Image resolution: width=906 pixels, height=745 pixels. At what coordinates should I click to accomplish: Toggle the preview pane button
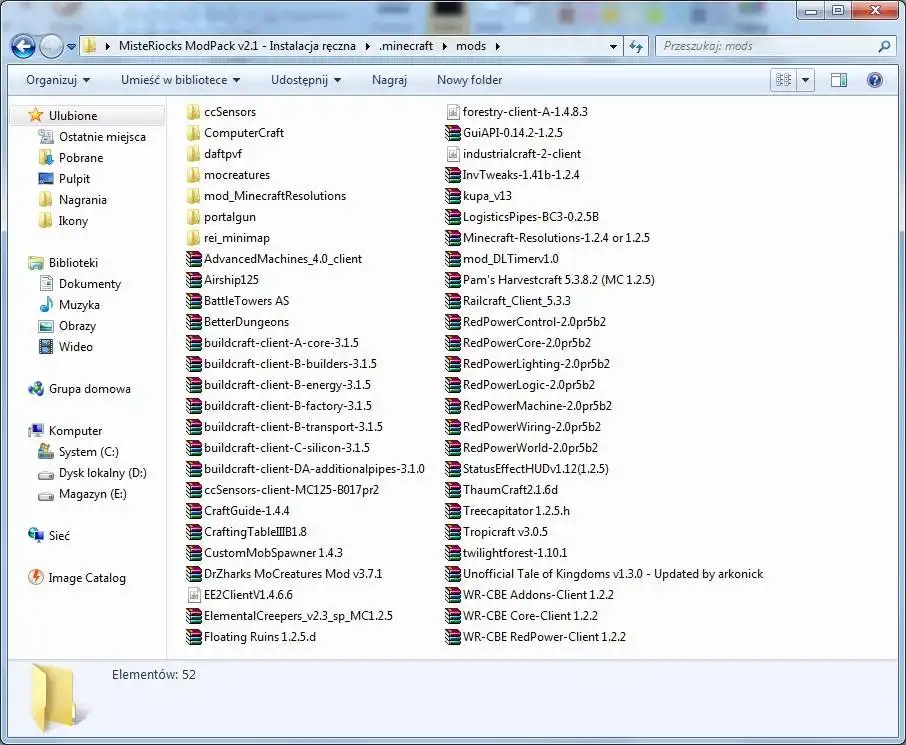tap(838, 80)
